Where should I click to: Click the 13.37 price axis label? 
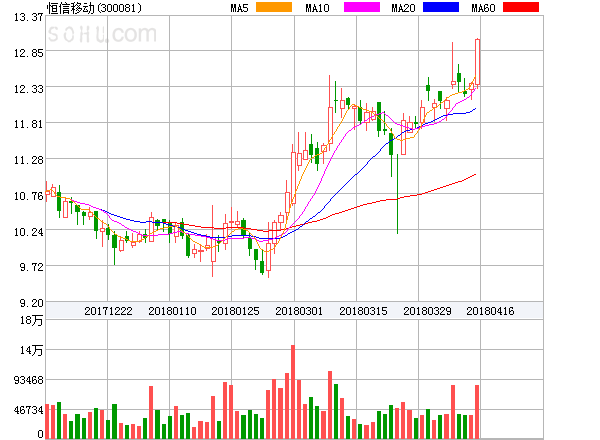pos(28,17)
